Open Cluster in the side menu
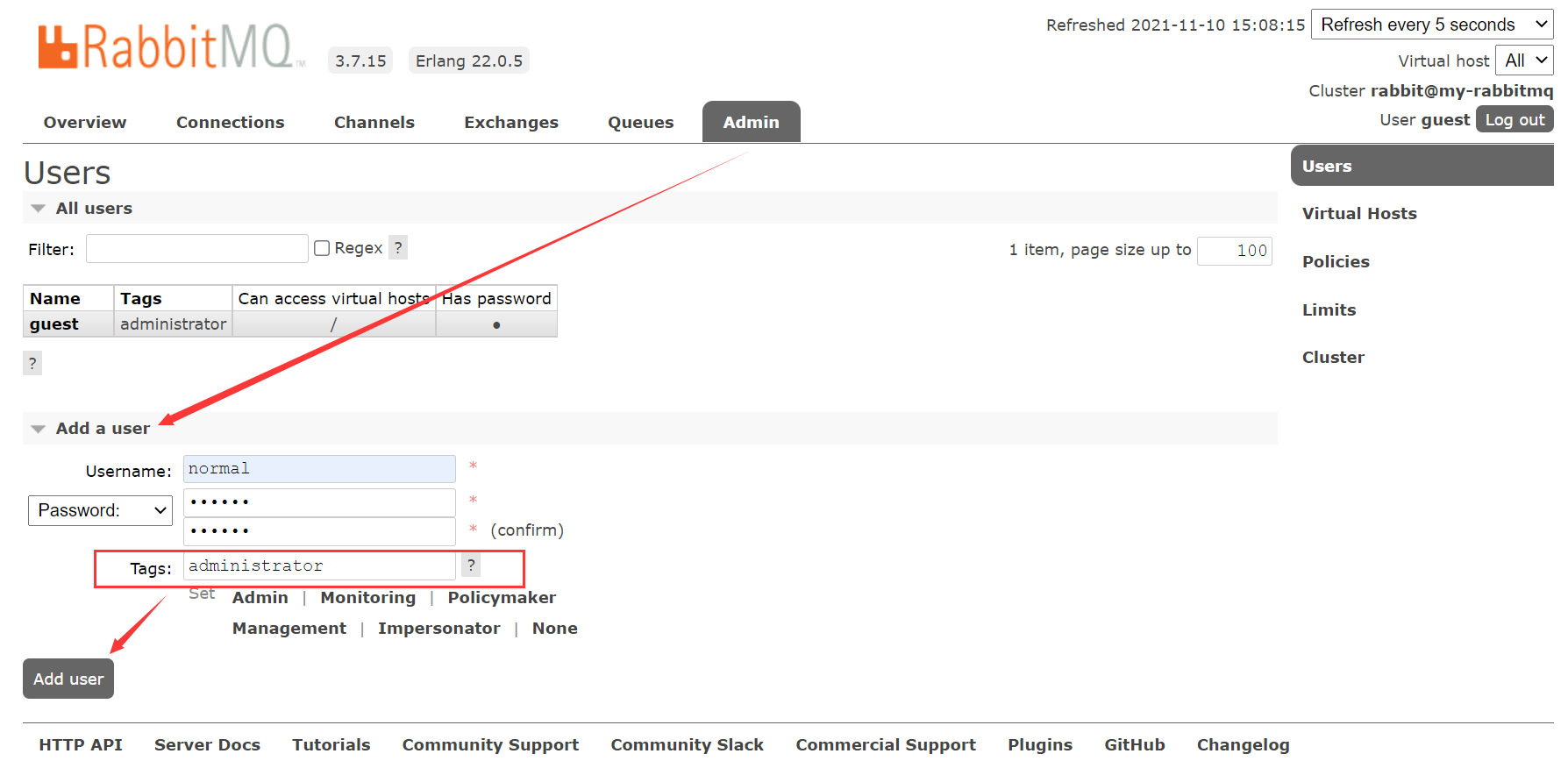 [x=1333, y=357]
